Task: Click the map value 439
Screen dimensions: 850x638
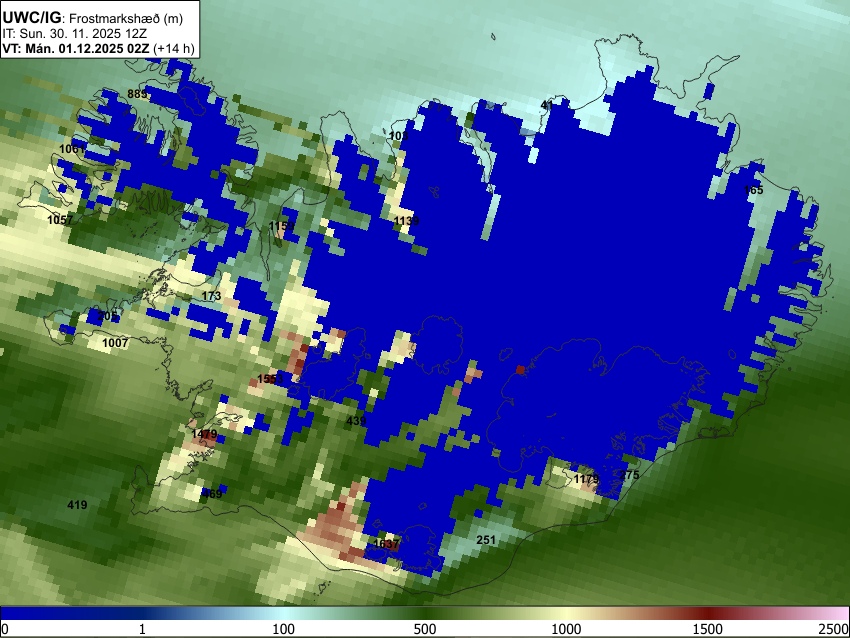Action: (356, 421)
